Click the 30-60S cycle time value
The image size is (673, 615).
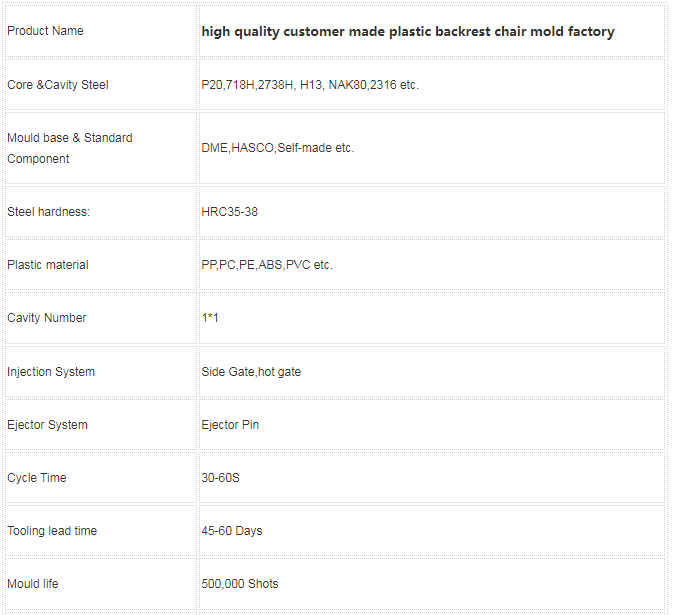coord(221,478)
